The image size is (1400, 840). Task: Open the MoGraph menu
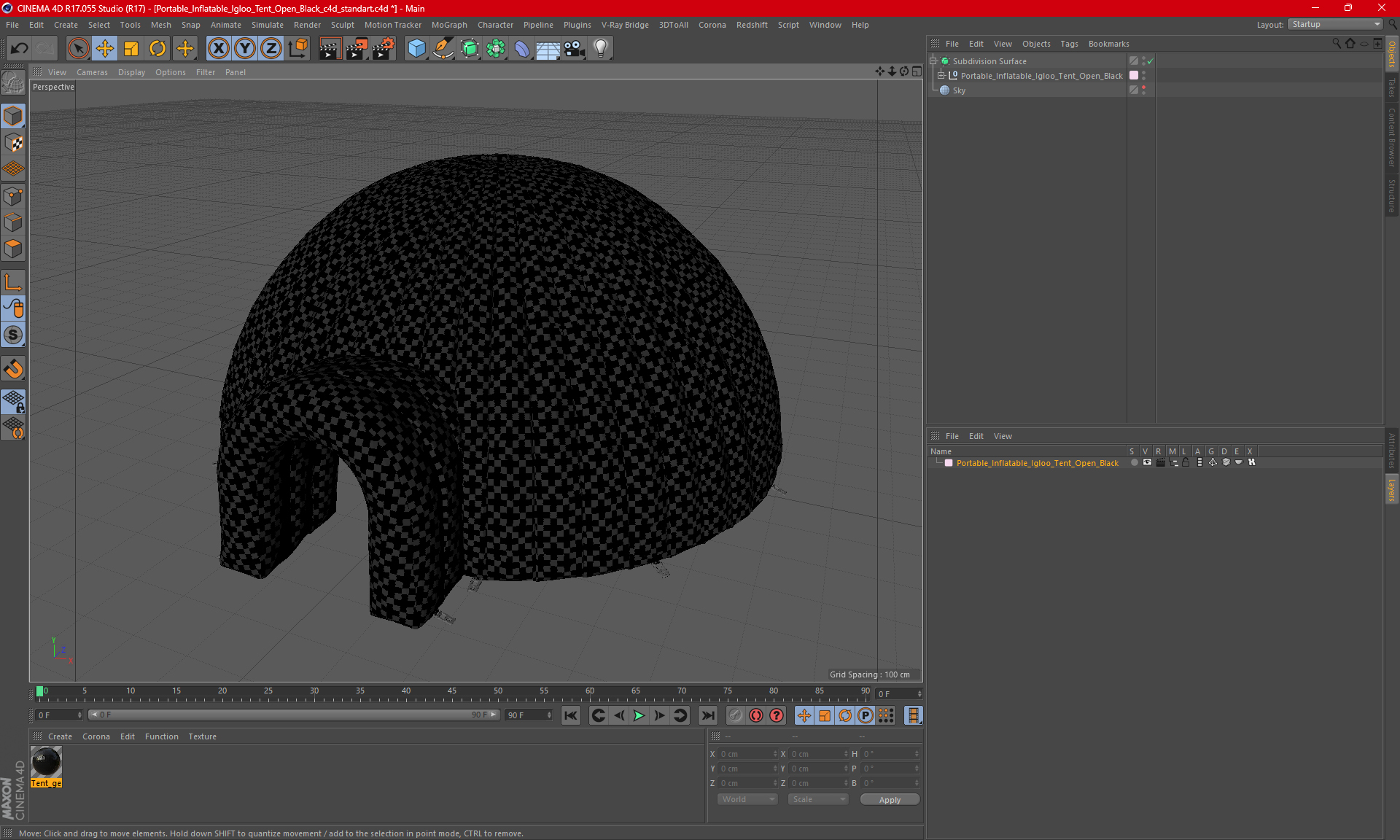(449, 25)
